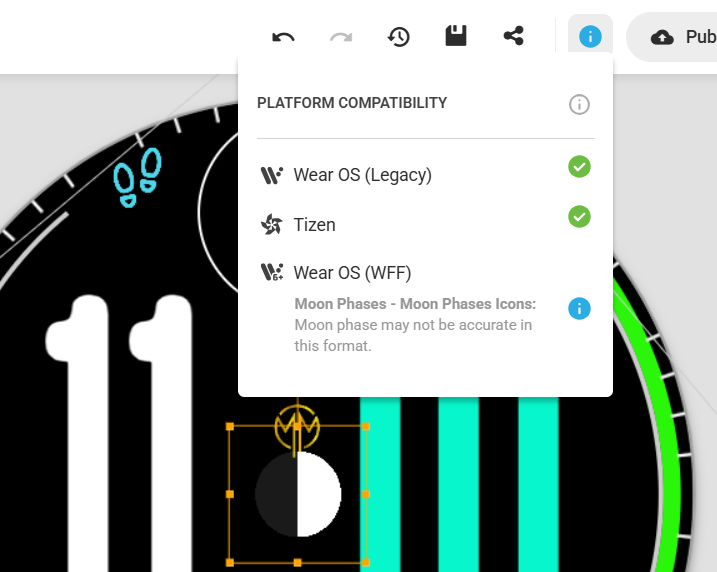Click the 'PLATFORM COMPATIBILITY' heading
The image size is (717, 572).
(x=352, y=103)
